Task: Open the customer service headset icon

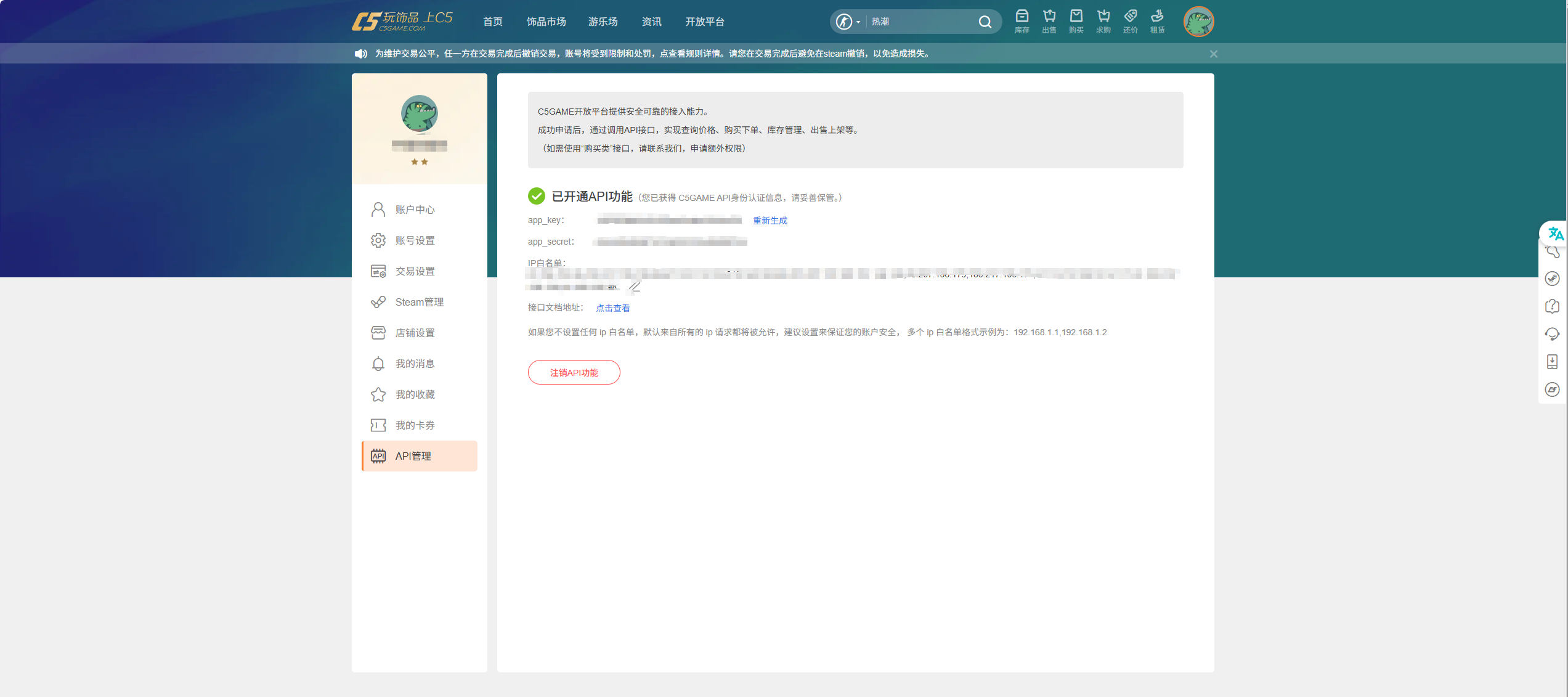Action: 1553,334
